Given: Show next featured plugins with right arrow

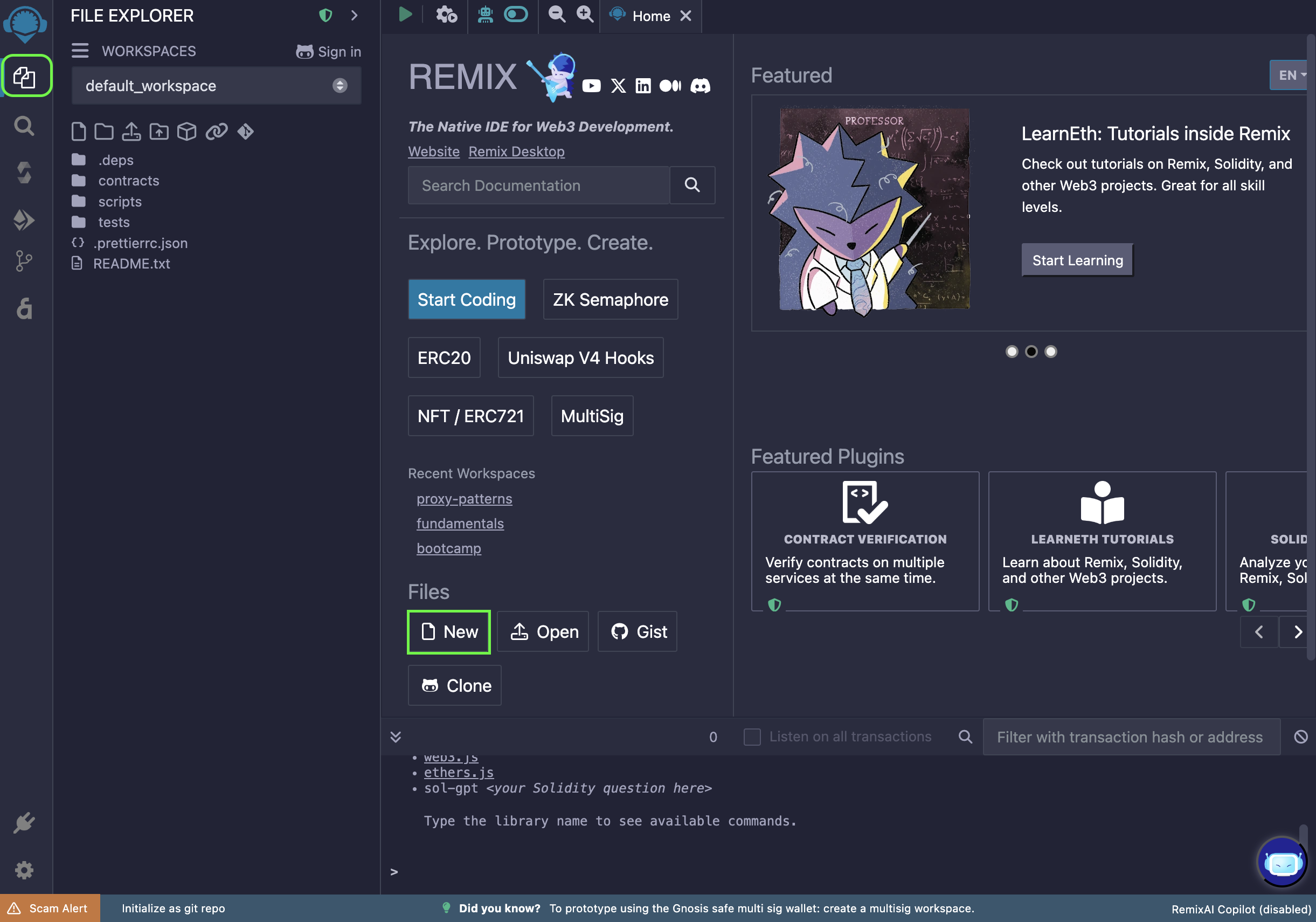Looking at the screenshot, I should (1298, 632).
